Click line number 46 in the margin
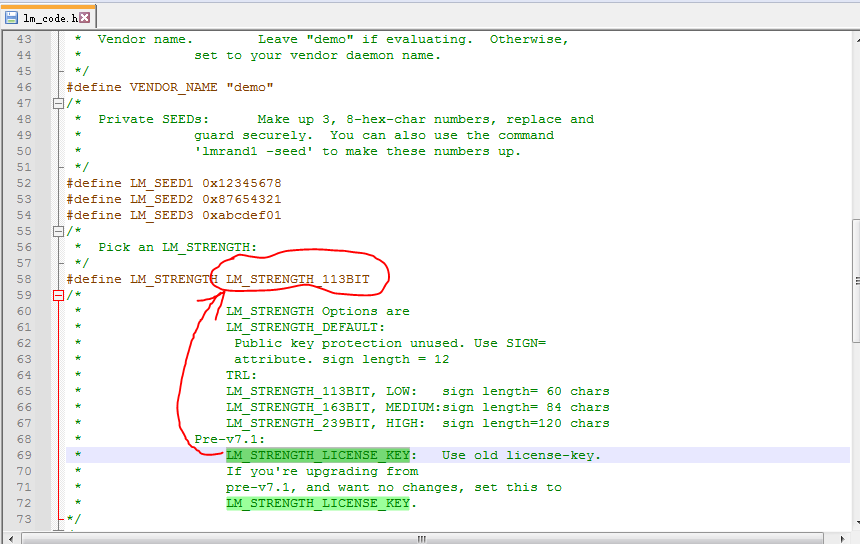The image size is (860, 544). click(24, 87)
